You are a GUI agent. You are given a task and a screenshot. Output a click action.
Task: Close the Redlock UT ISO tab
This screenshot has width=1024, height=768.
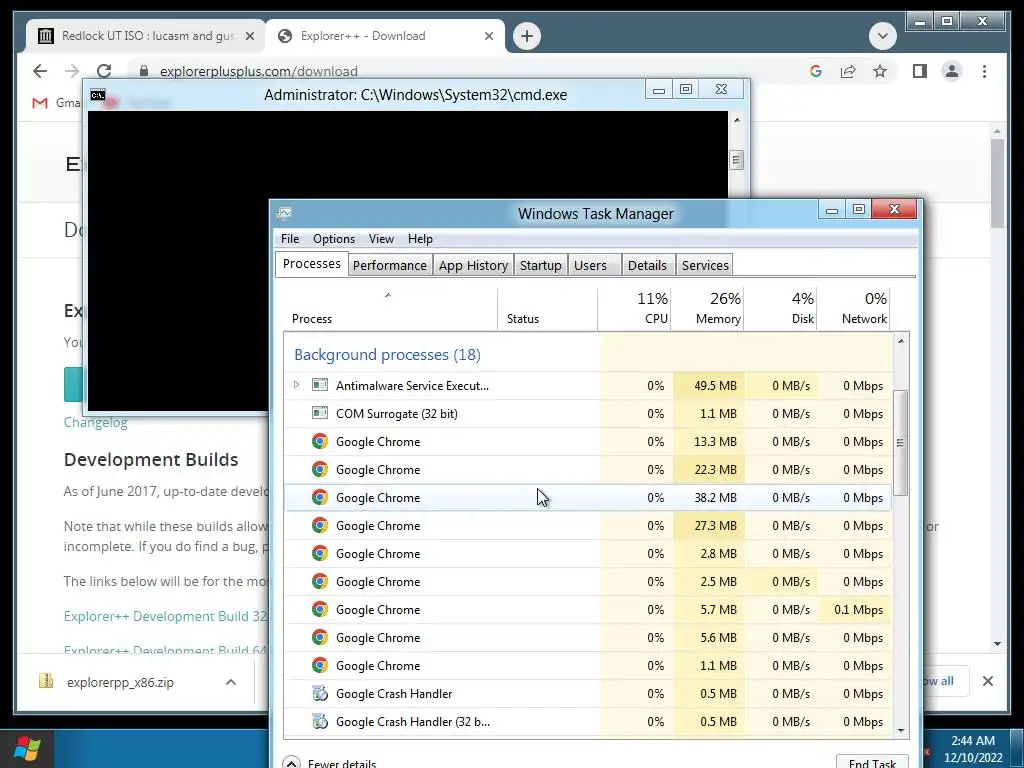[x=249, y=36]
